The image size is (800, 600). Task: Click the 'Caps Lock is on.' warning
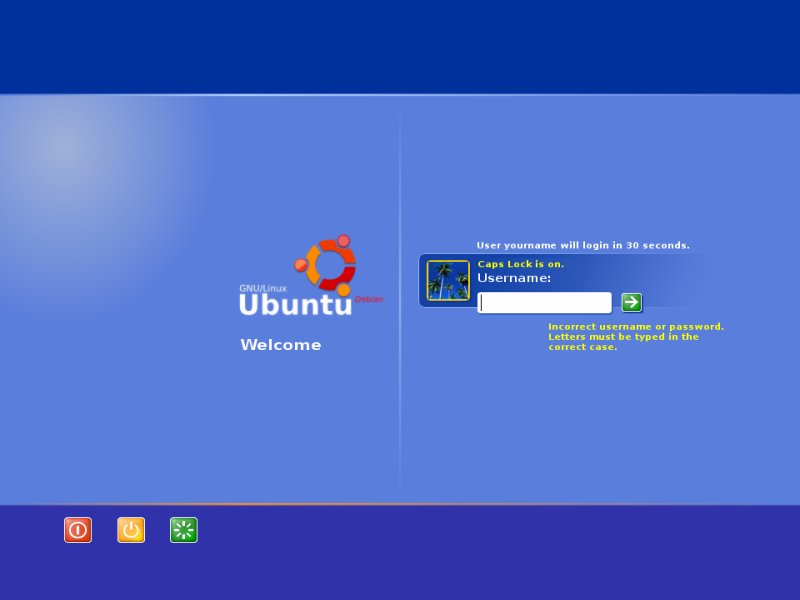pyautogui.click(x=520, y=264)
